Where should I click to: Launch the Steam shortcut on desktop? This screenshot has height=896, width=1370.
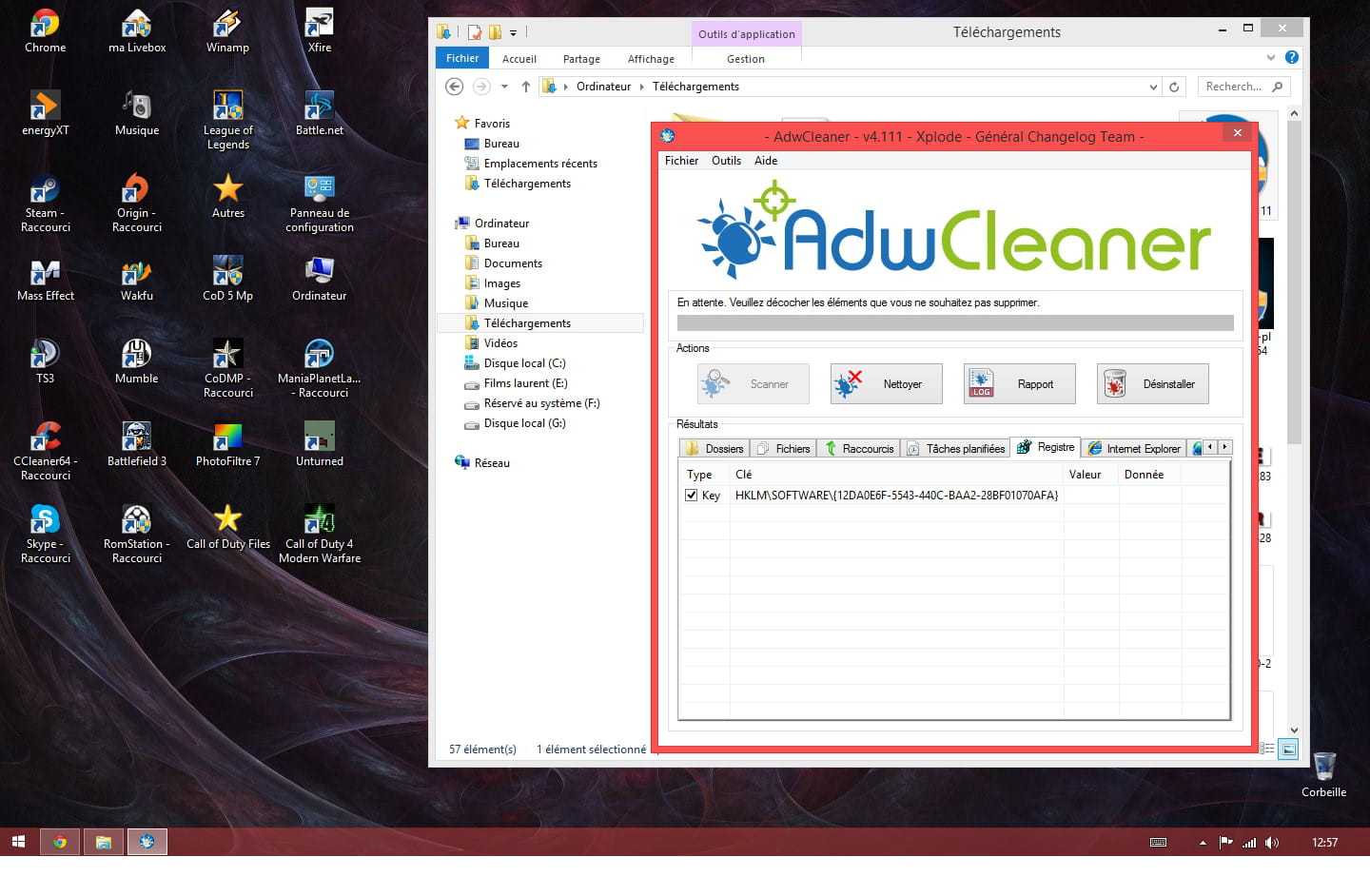click(45, 203)
